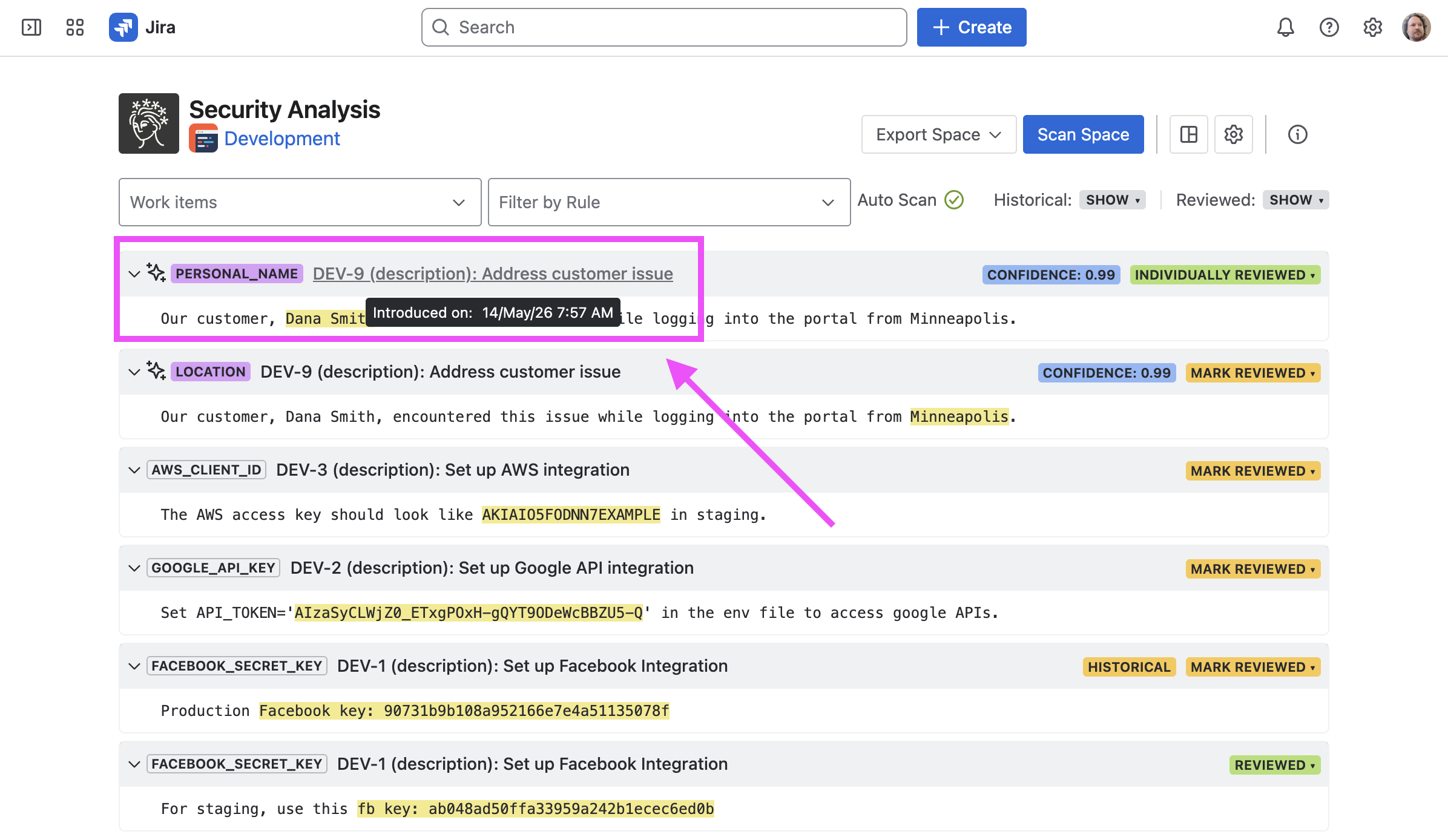The width and height of the screenshot is (1448, 840).
Task: Open INDIVIDUALLY REVIEWED status menu
Action: coord(1225,275)
